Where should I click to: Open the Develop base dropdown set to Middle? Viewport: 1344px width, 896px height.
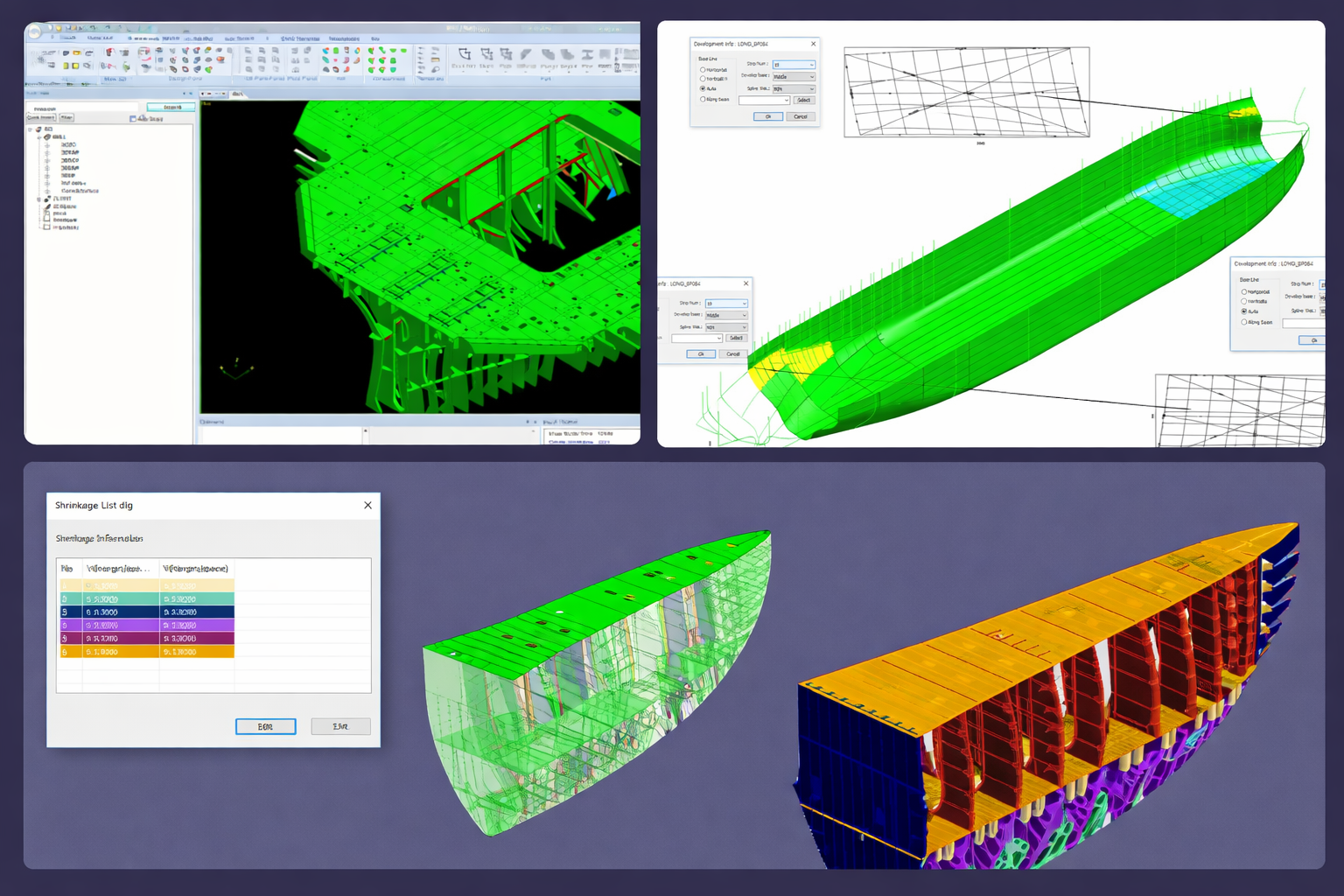pyautogui.click(x=794, y=77)
